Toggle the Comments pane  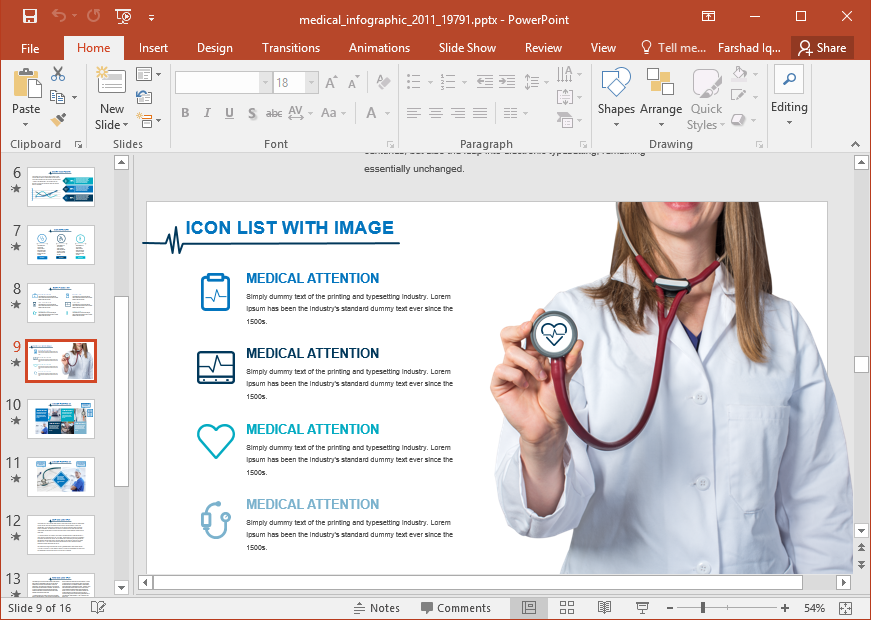[x=455, y=608]
